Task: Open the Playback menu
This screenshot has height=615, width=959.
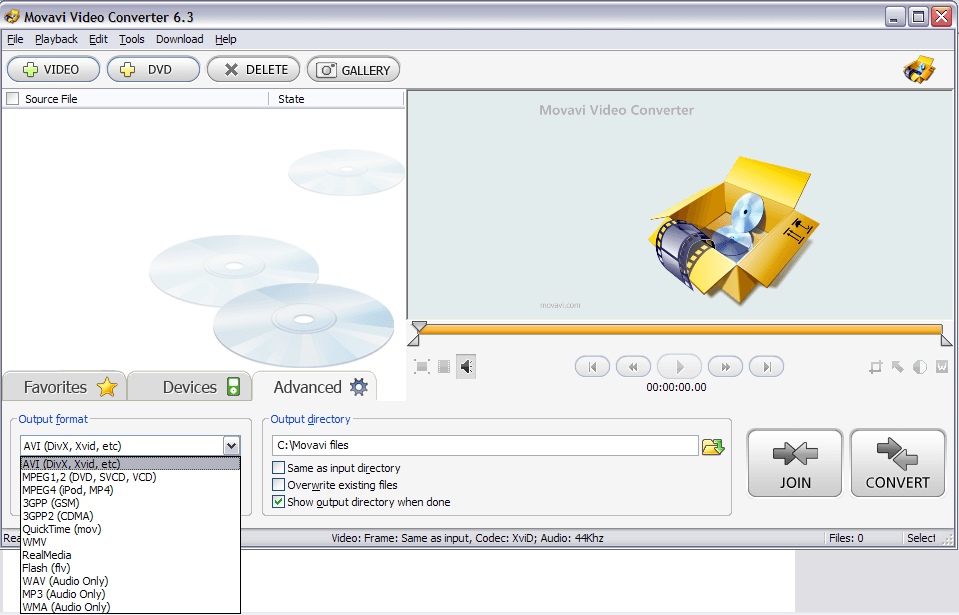Action: tap(56, 39)
